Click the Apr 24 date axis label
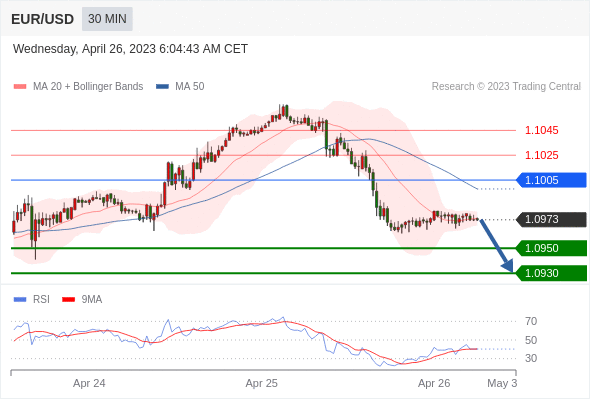This screenshot has width=590, height=400. (x=89, y=383)
